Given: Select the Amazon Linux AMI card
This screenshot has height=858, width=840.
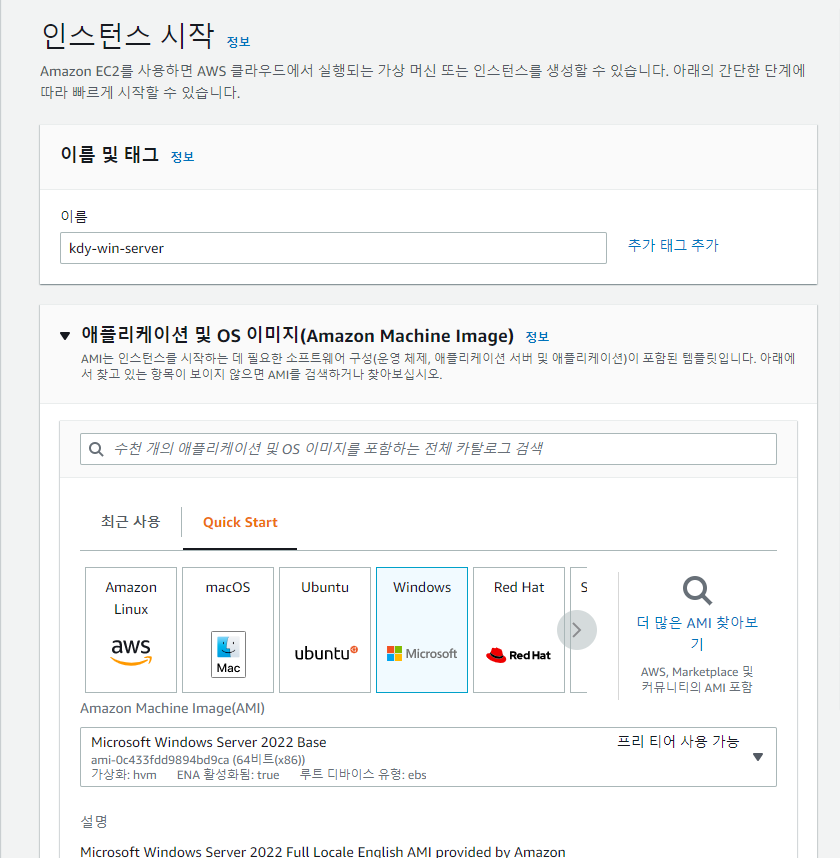Looking at the screenshot, I should (131, 630).
